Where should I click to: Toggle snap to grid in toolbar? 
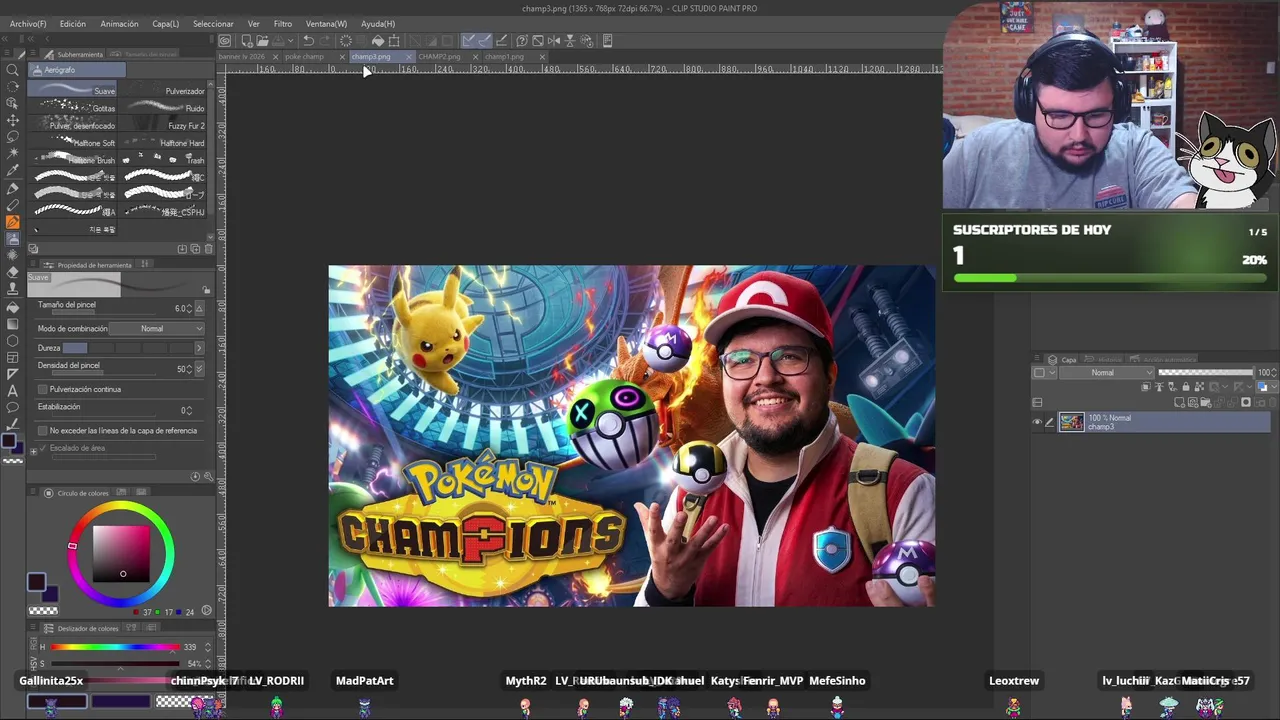[502, 41]
